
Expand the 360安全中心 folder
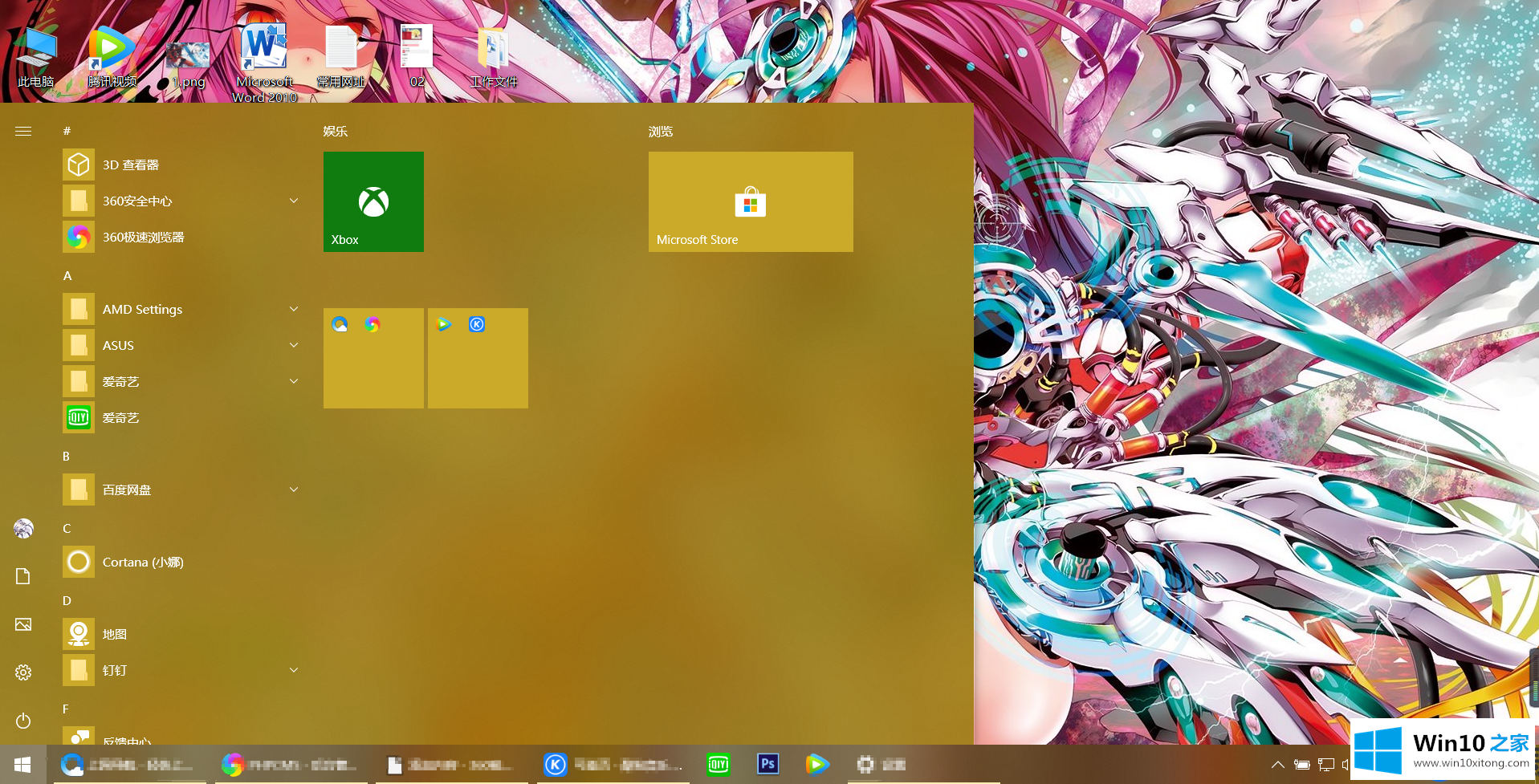click(181, 201)
